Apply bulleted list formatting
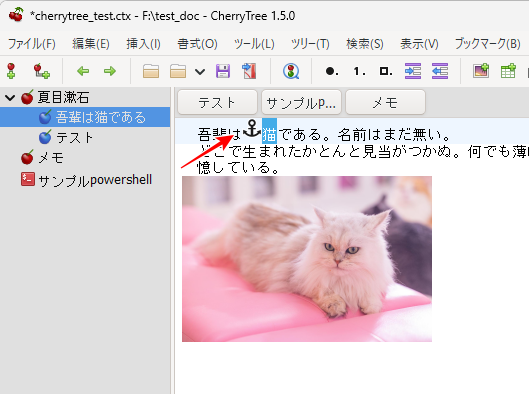 (332, 71)
